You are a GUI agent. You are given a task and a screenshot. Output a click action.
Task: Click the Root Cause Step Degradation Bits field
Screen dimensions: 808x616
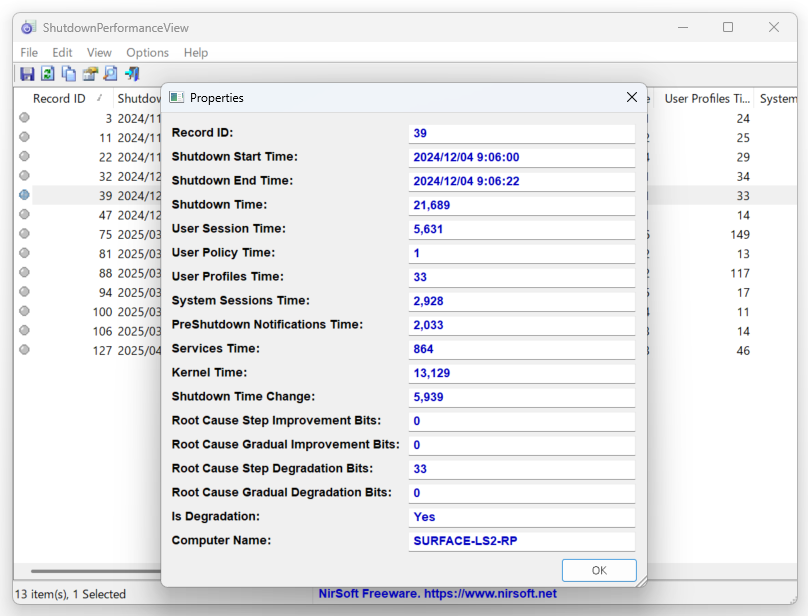521,469
